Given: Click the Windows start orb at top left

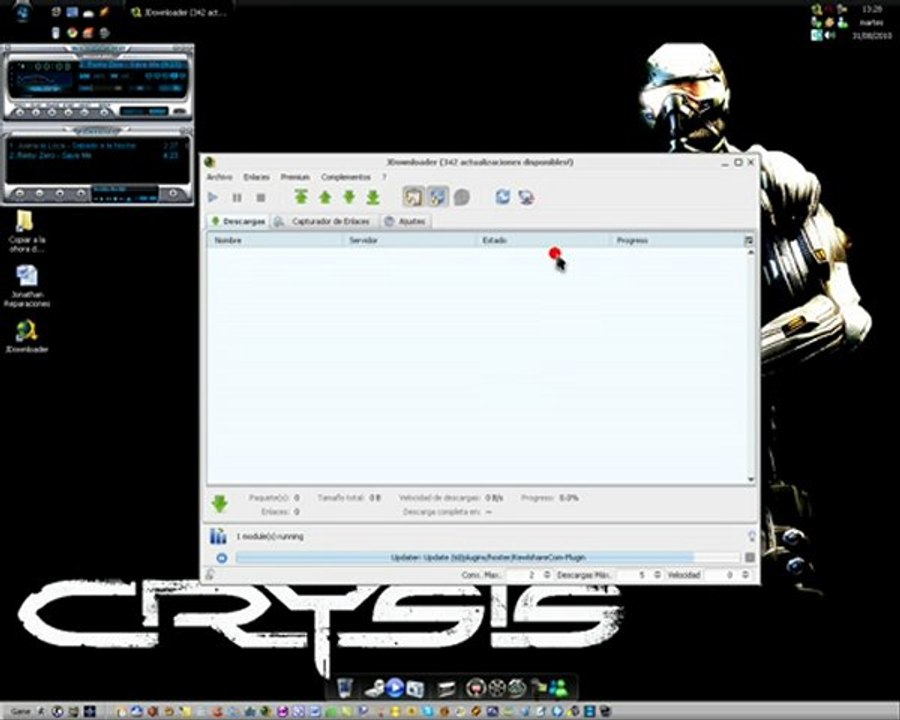Looking at the screenshot, I should pyautogui.click(x=22, y=11).
